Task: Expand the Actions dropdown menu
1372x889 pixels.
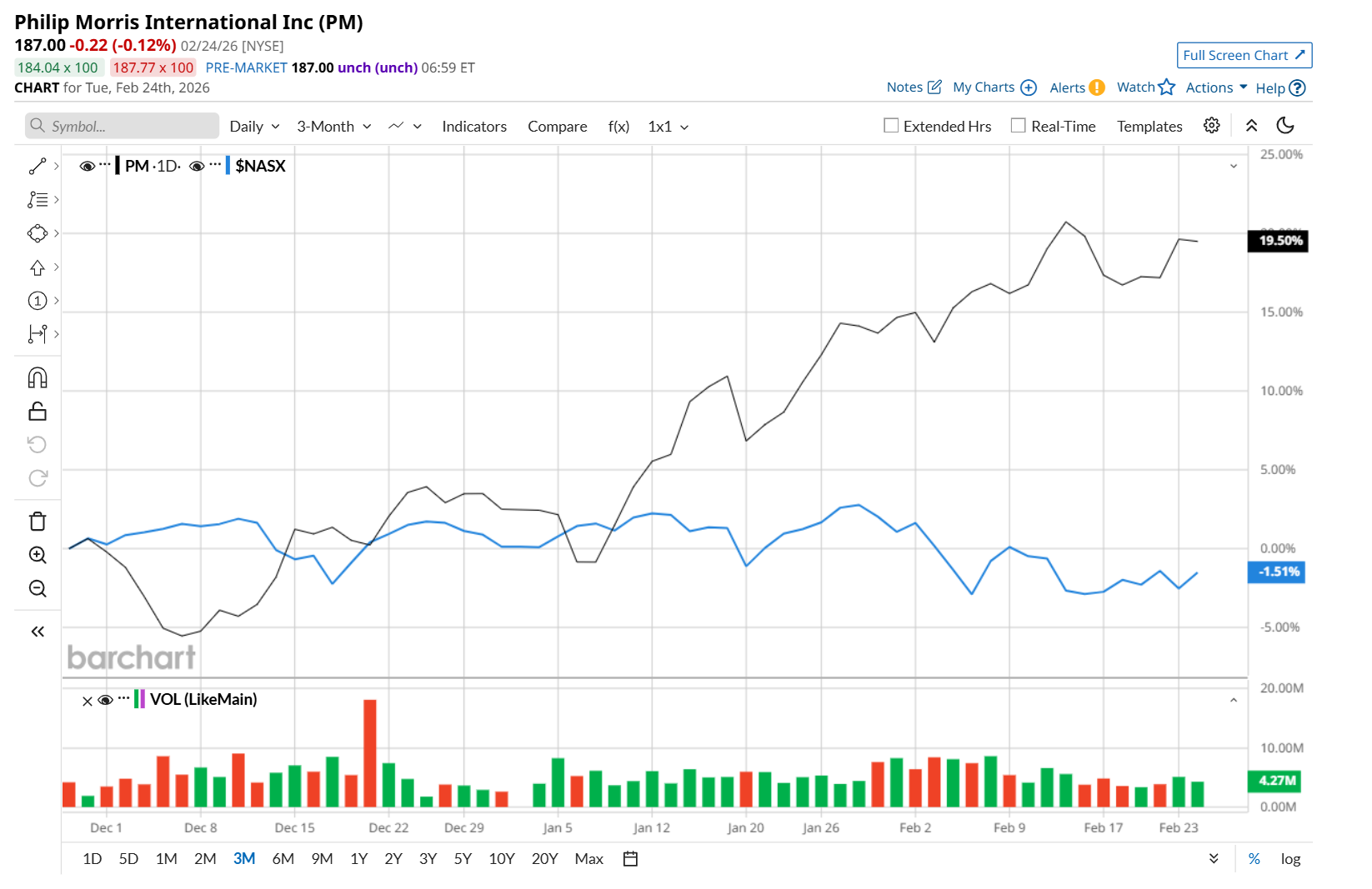Action: click(x=1216, y=87)
